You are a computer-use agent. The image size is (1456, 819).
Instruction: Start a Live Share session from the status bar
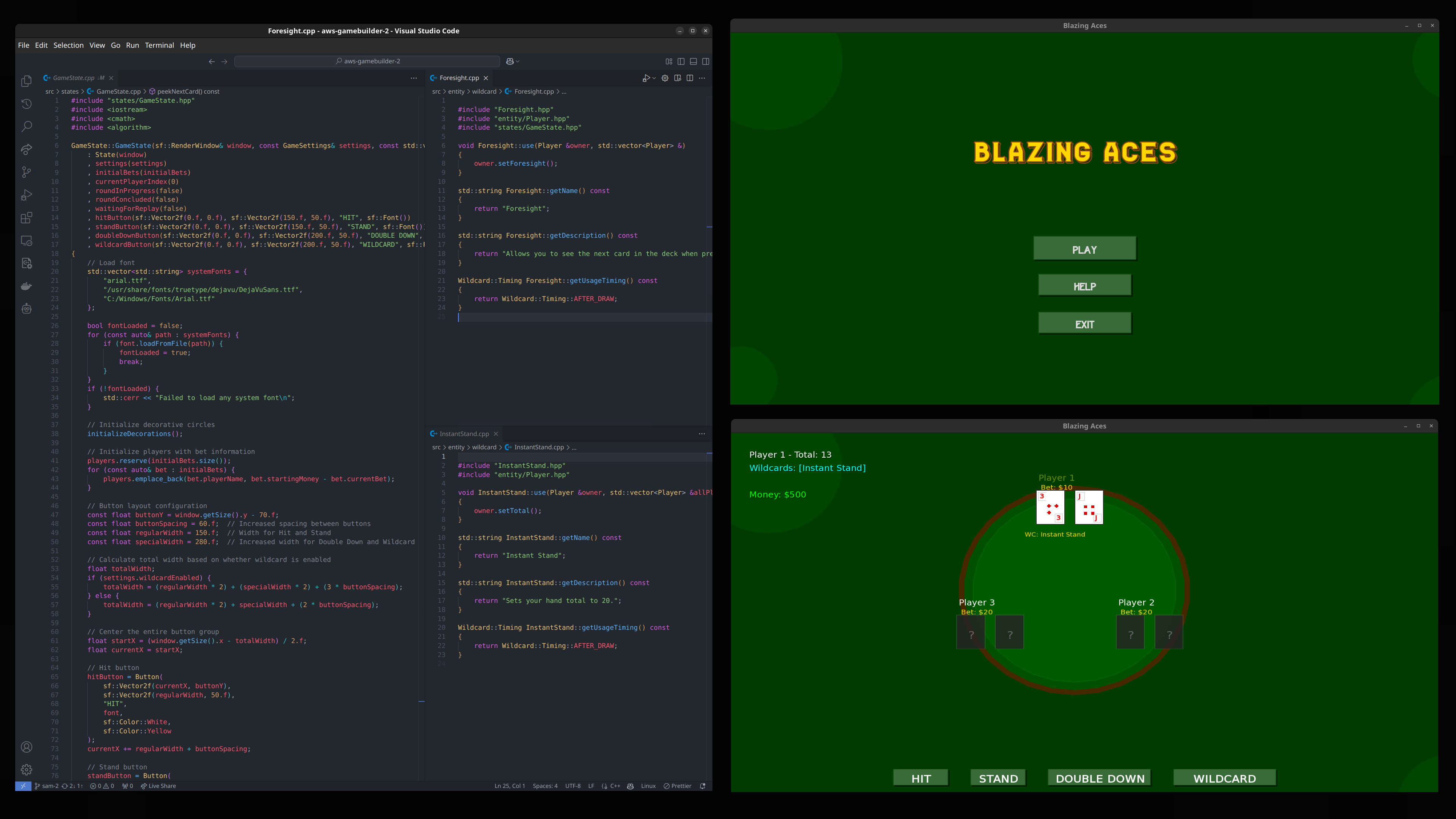(159, 786)
